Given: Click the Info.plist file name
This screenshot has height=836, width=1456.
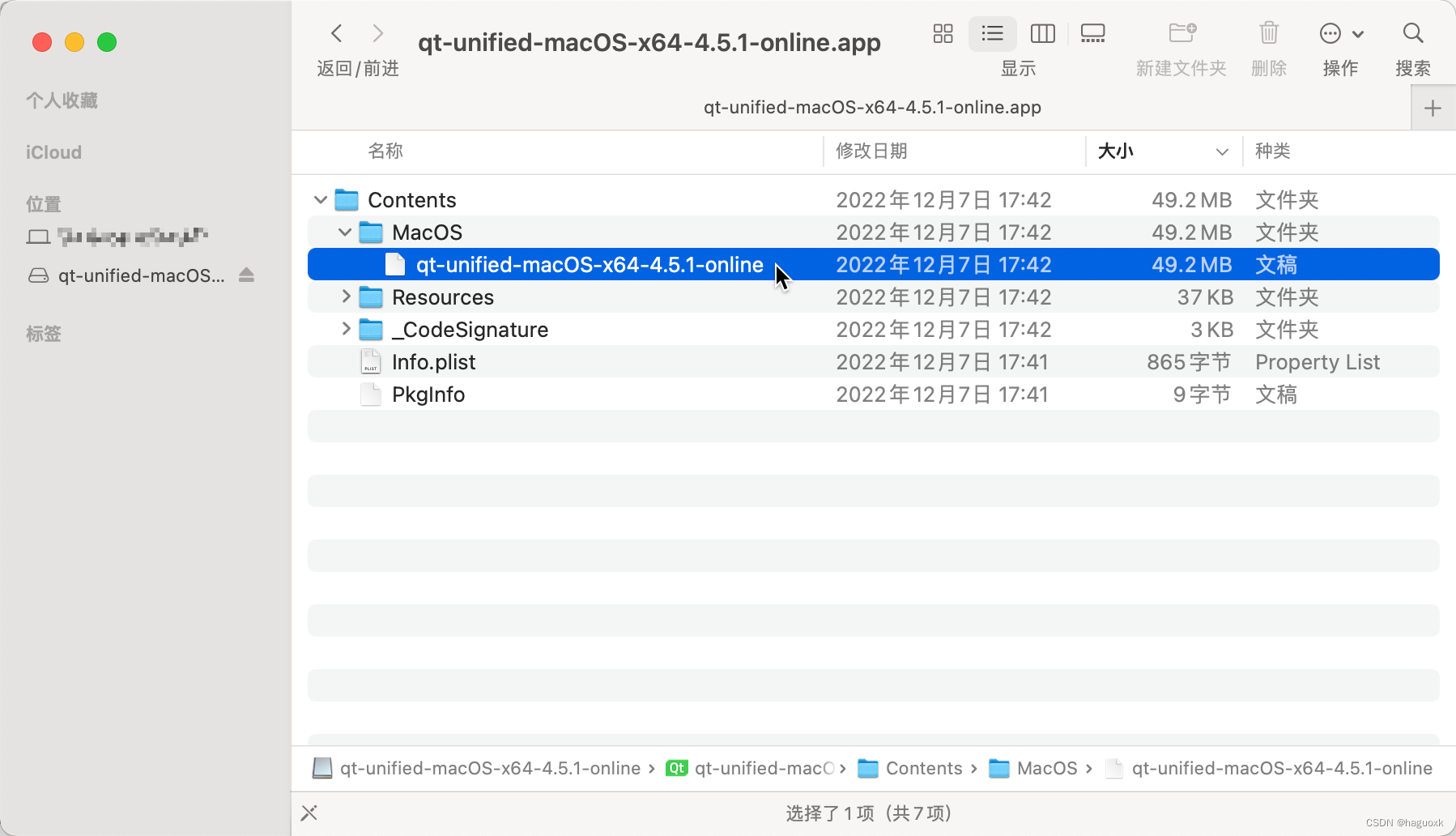Looking at the screenshot, I should (x=433, y=362).
